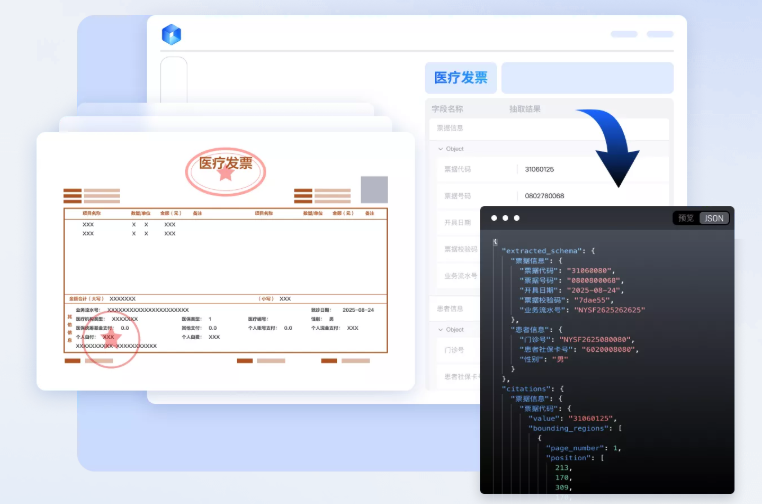Click the second pill button in top-right header
The image size is (762, 504).
(660, 34)
